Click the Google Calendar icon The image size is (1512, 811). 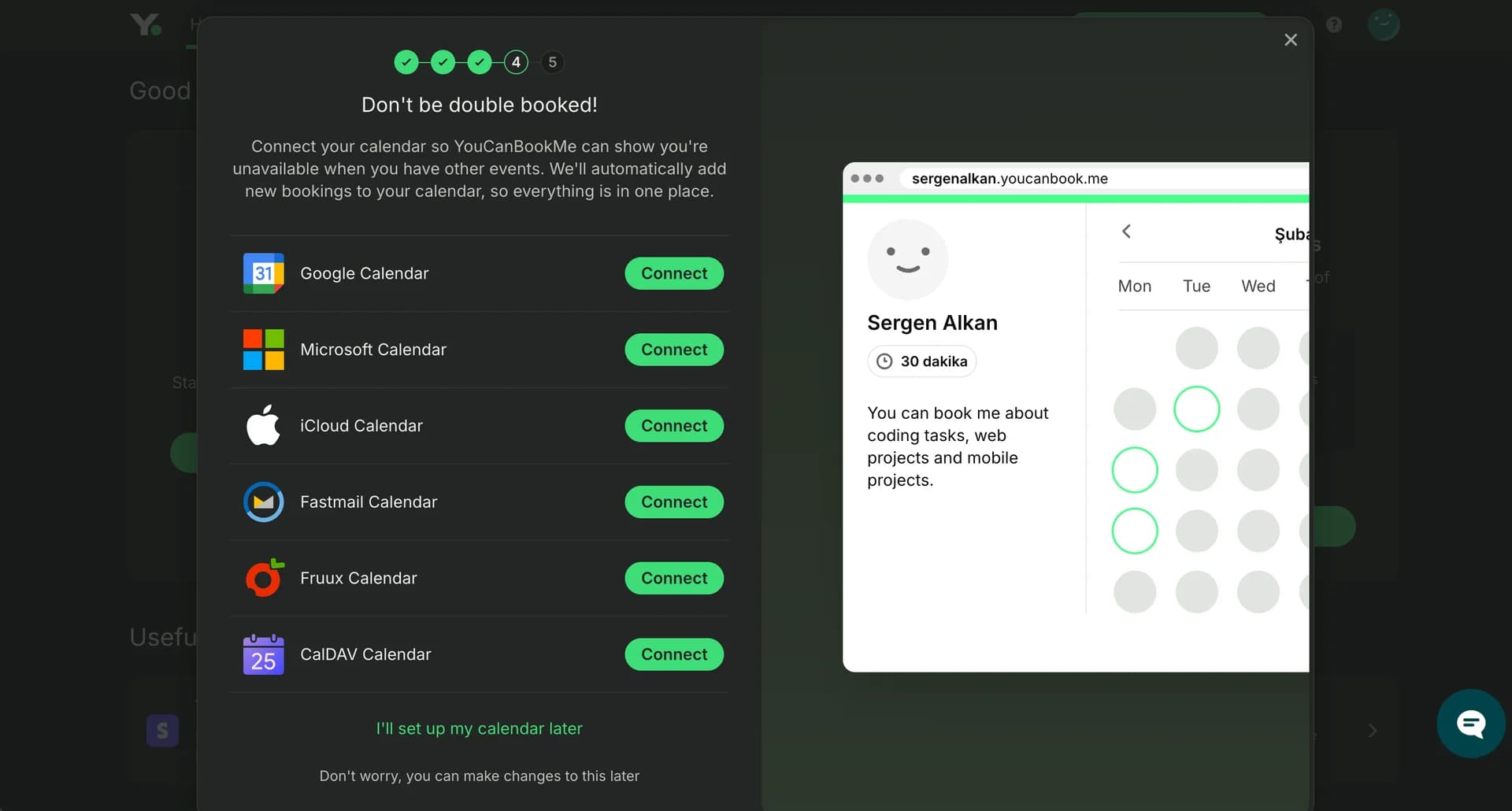[x=264, y=273]
